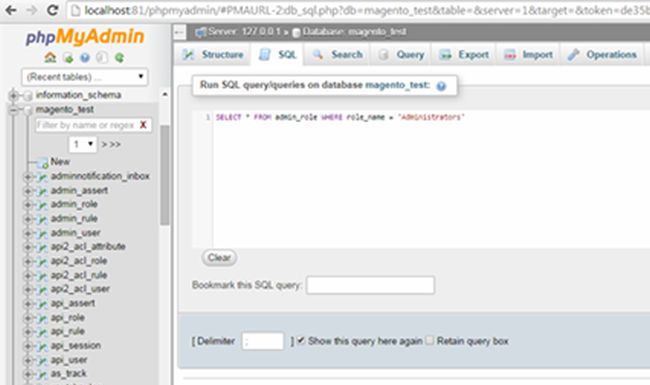The width and height of the screenshot is (650, 385).
Task: Open SQL help icon next to magento_test
Action: [441, 86]
